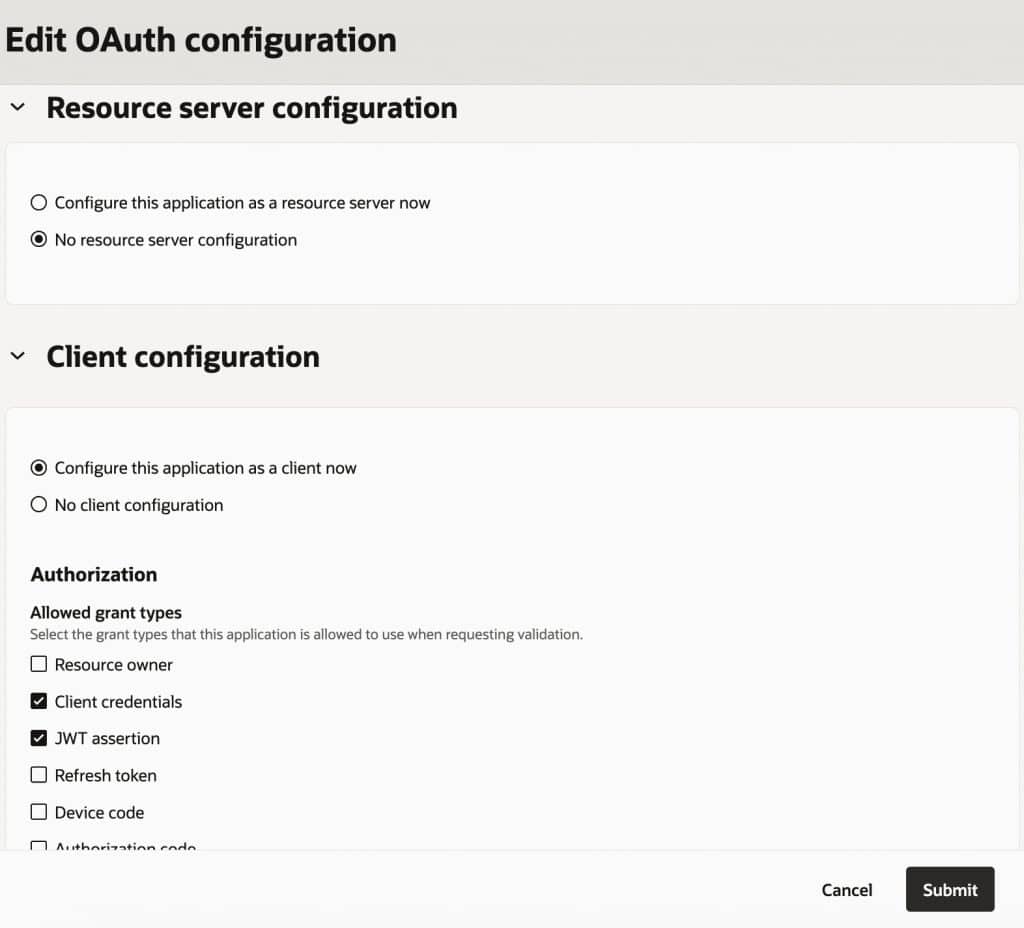Submit the OAuth configuration
1024x928 pixels.
coord(949,889)
